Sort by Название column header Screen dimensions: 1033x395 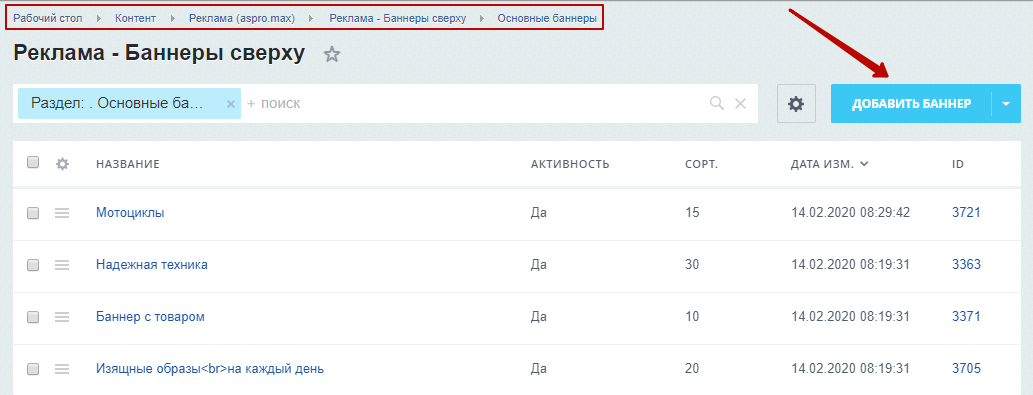128,164
